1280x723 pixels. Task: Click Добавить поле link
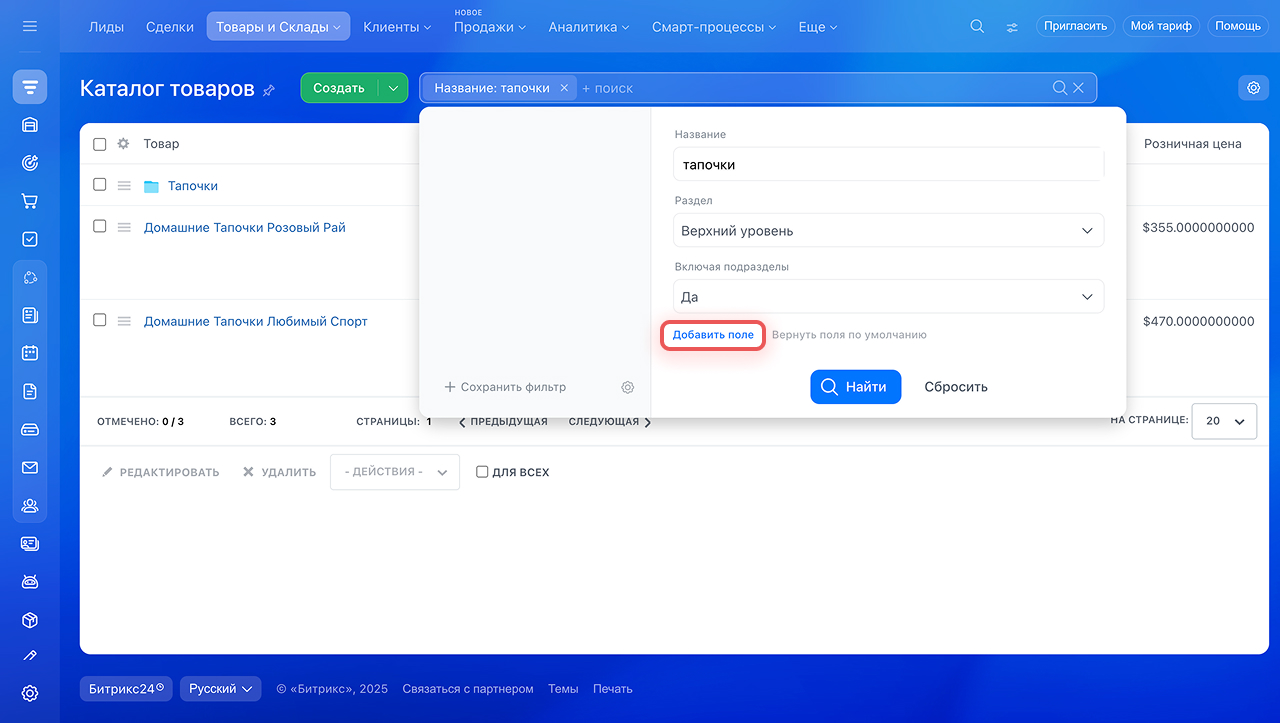[x=713, y=335]
